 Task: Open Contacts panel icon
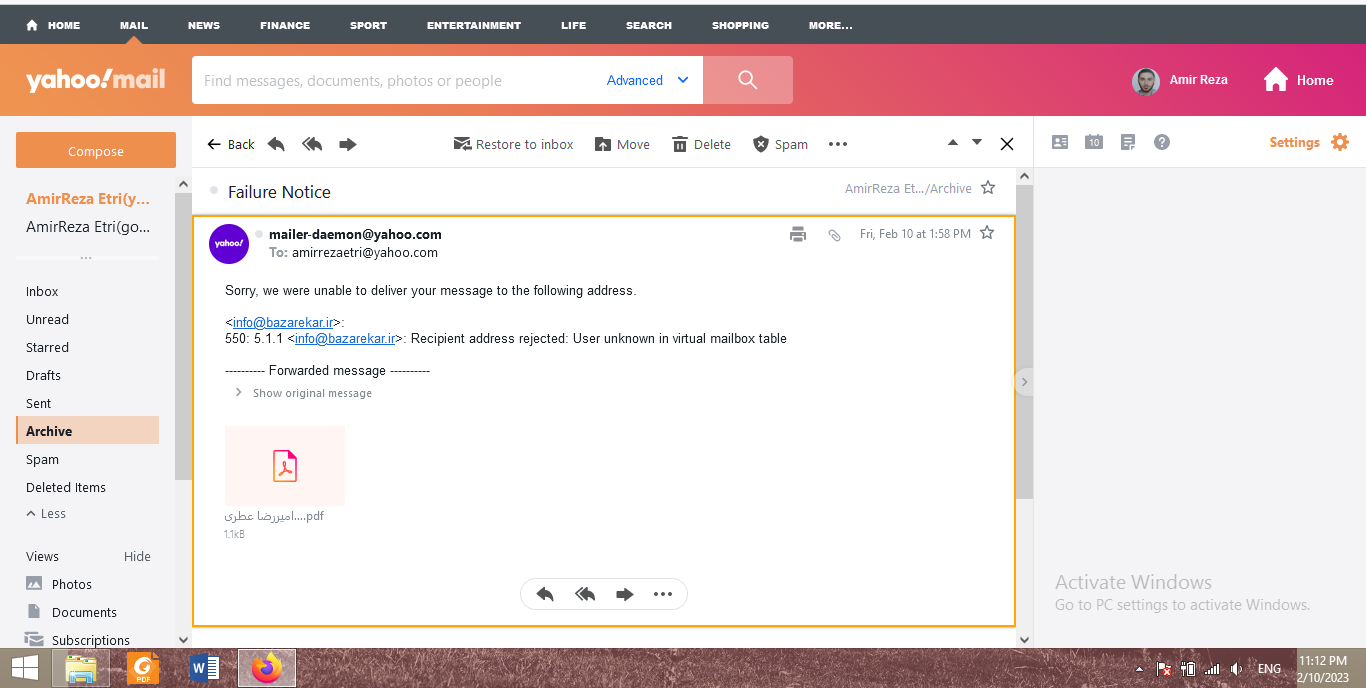click(1060, 142)
